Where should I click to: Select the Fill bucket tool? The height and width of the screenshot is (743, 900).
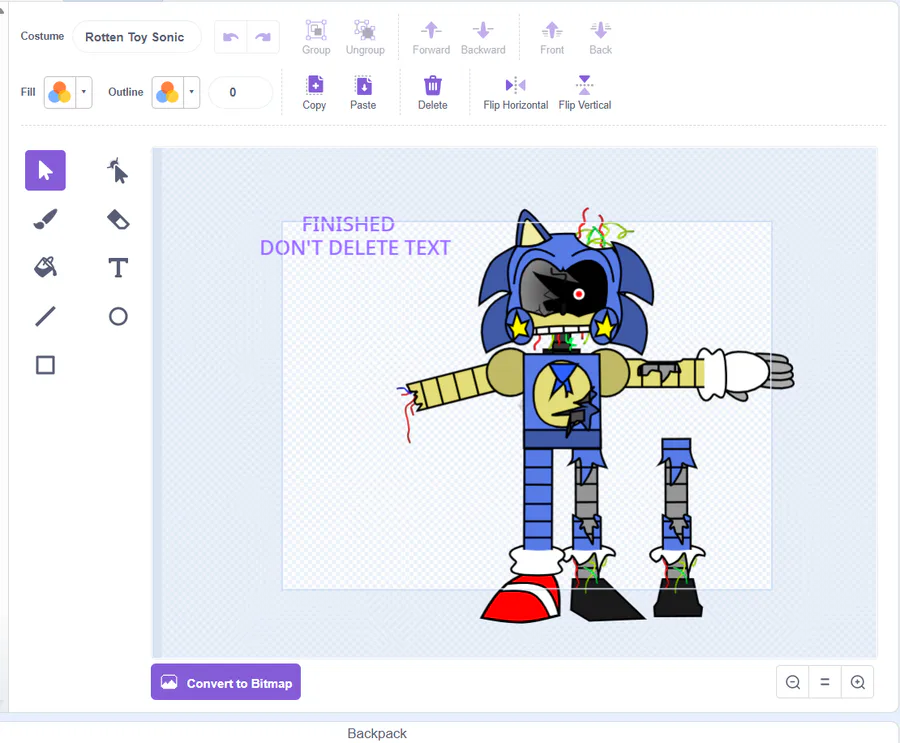click(x=45, y=268)
